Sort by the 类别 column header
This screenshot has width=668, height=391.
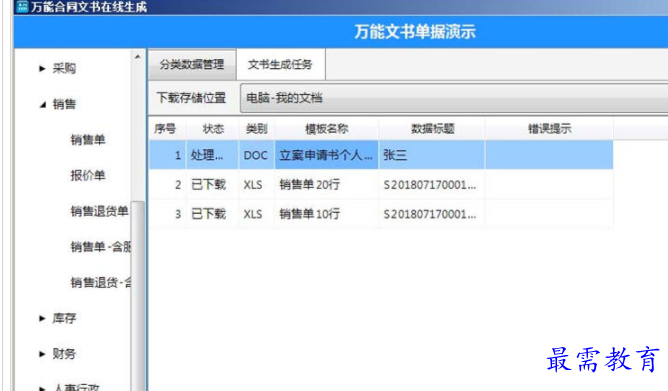[256, 129]
